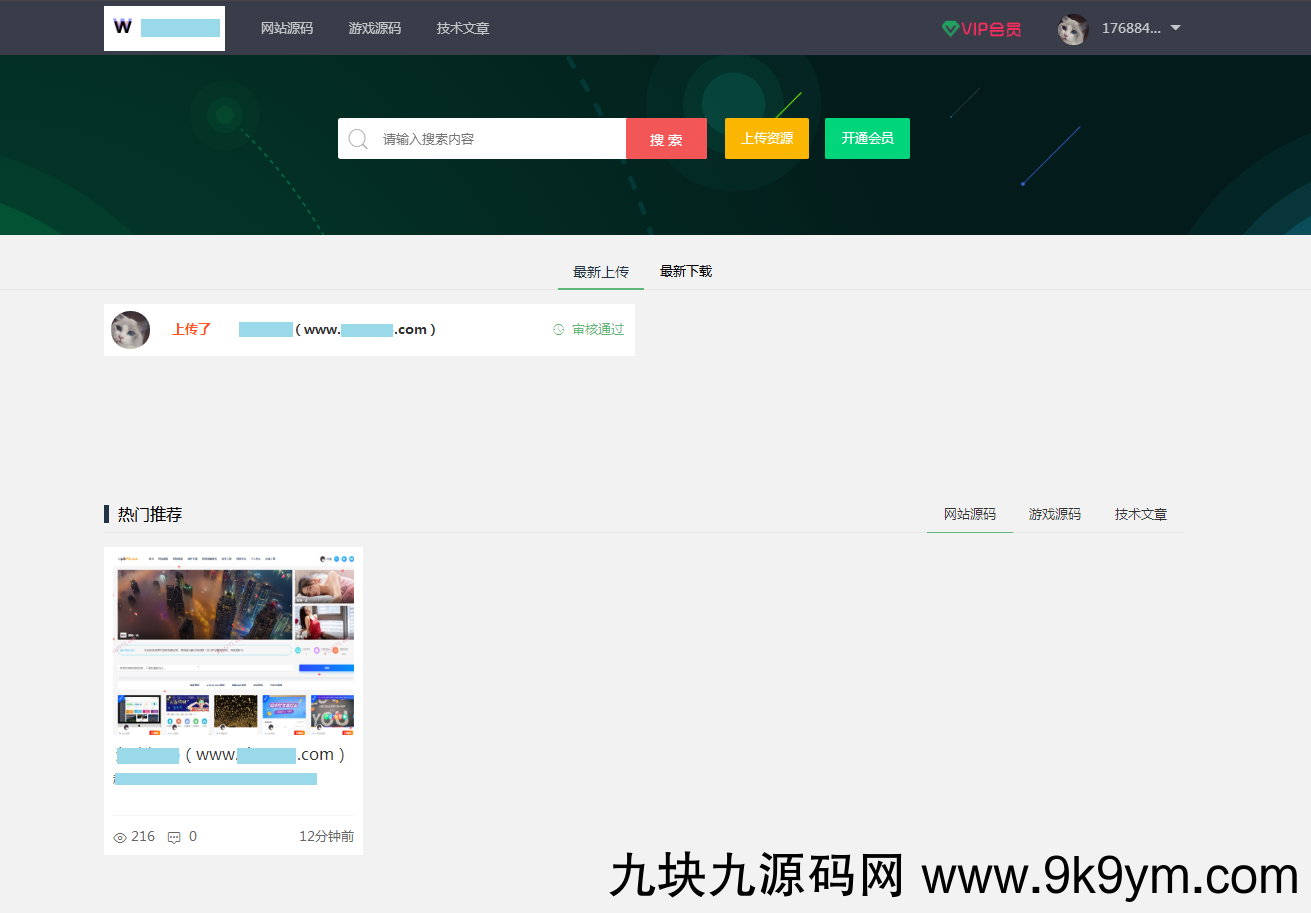This screenshot has width=1311, height=913.
Task: Click the green 开通会员 button
Action: pos(867,138)
